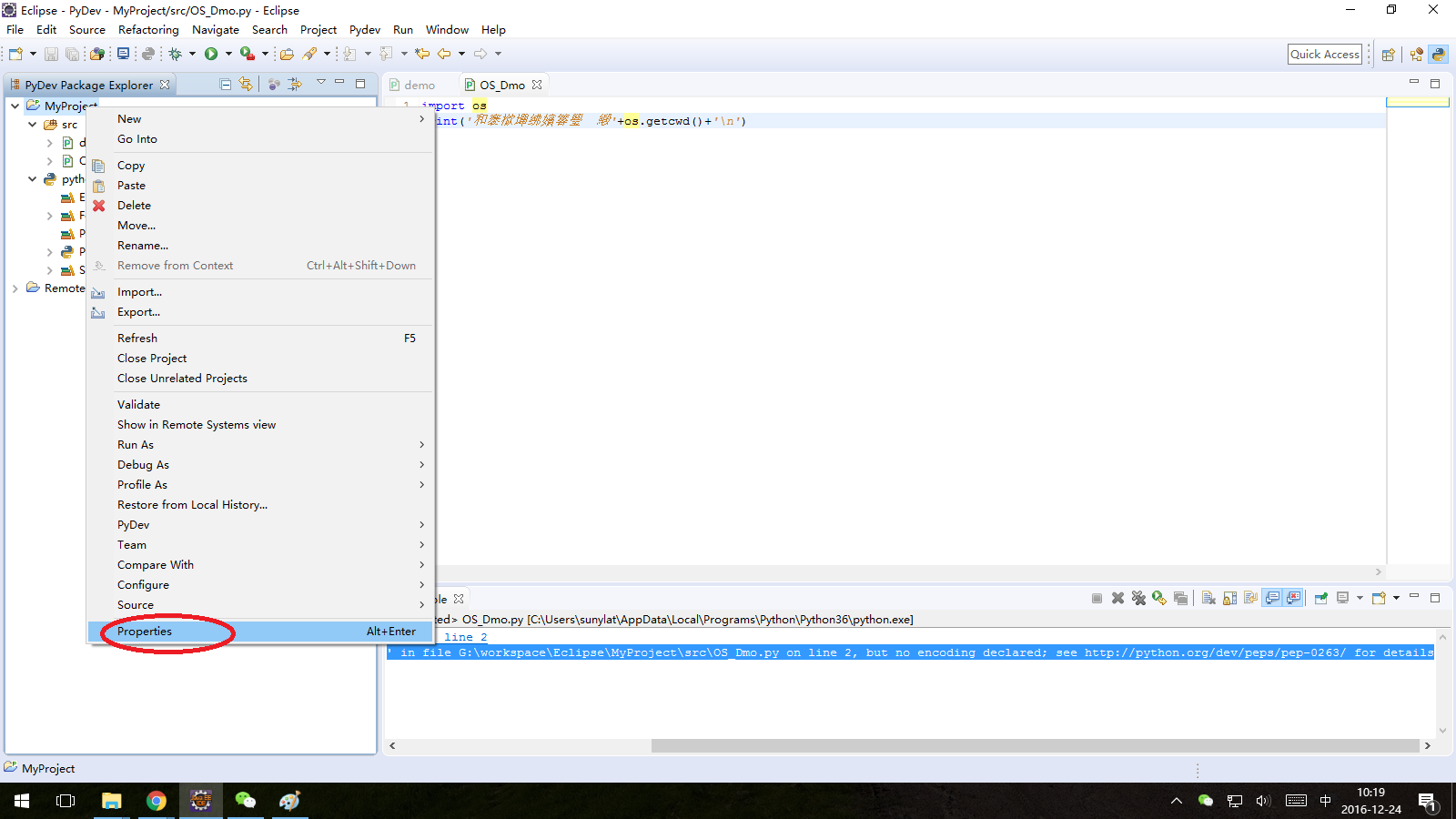Select Close Project in context menu
Viewport: 1456px width, 819px height.
pyautogui.click(x=260, y=359)
